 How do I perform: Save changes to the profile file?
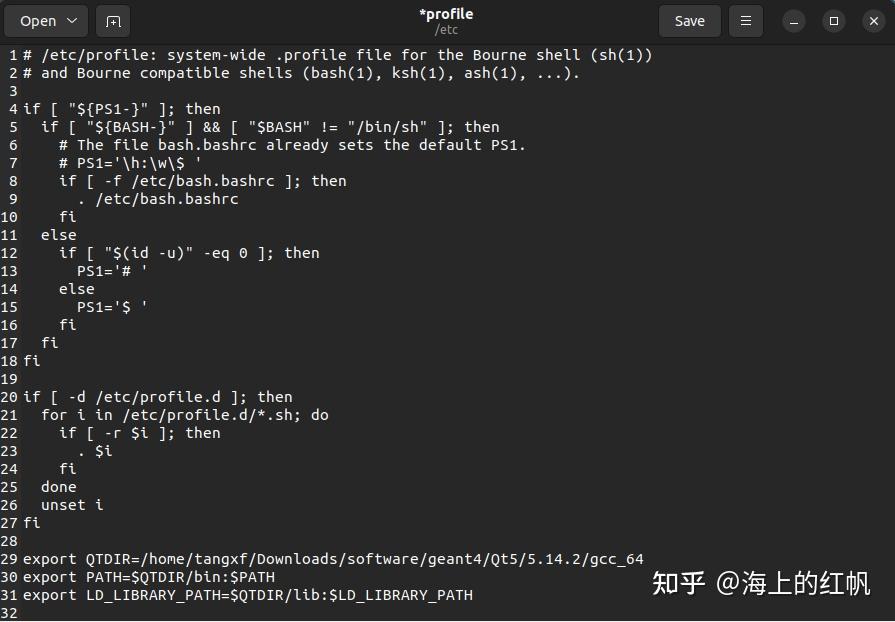click(689, 20)
